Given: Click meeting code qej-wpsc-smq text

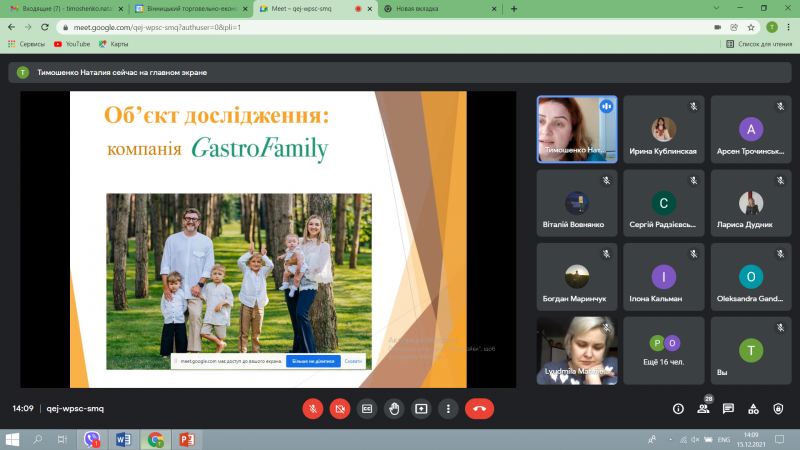Looking at the screenshot, I should pyautogui.click(x=75, y=408).
